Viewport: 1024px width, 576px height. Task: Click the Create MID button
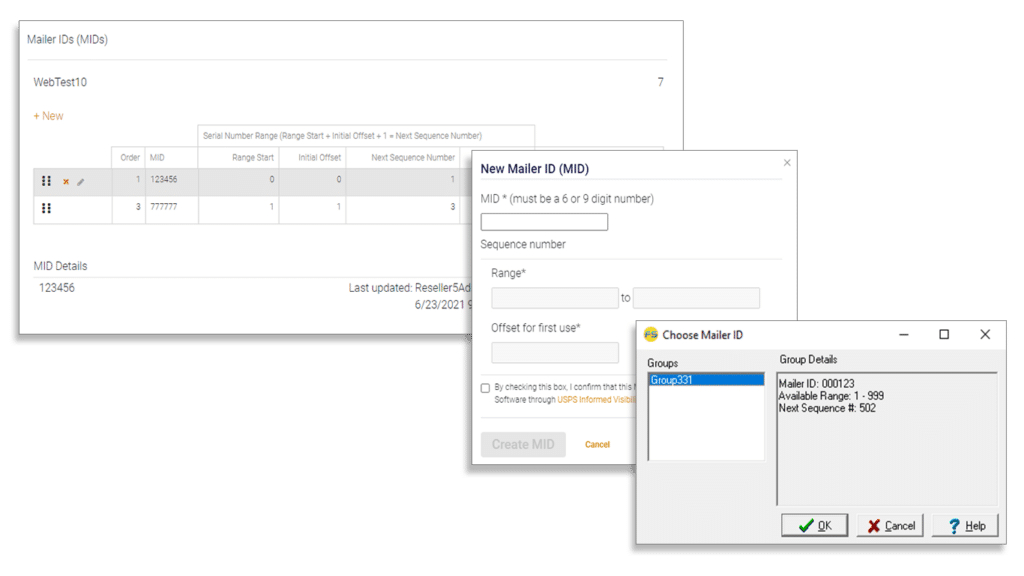pyautogui.click(x=523, y=444)
